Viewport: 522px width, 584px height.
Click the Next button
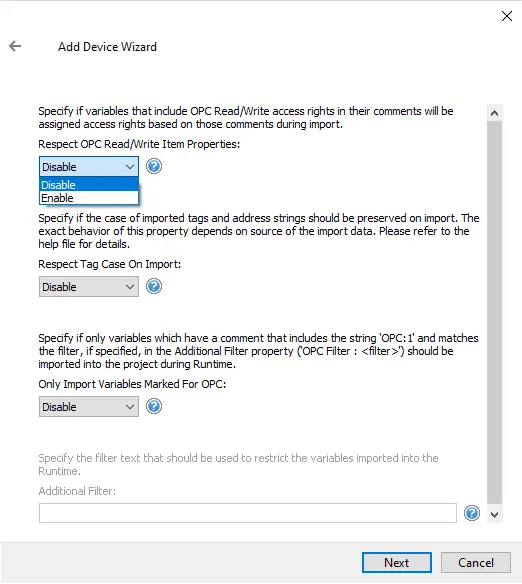(397, 562)
